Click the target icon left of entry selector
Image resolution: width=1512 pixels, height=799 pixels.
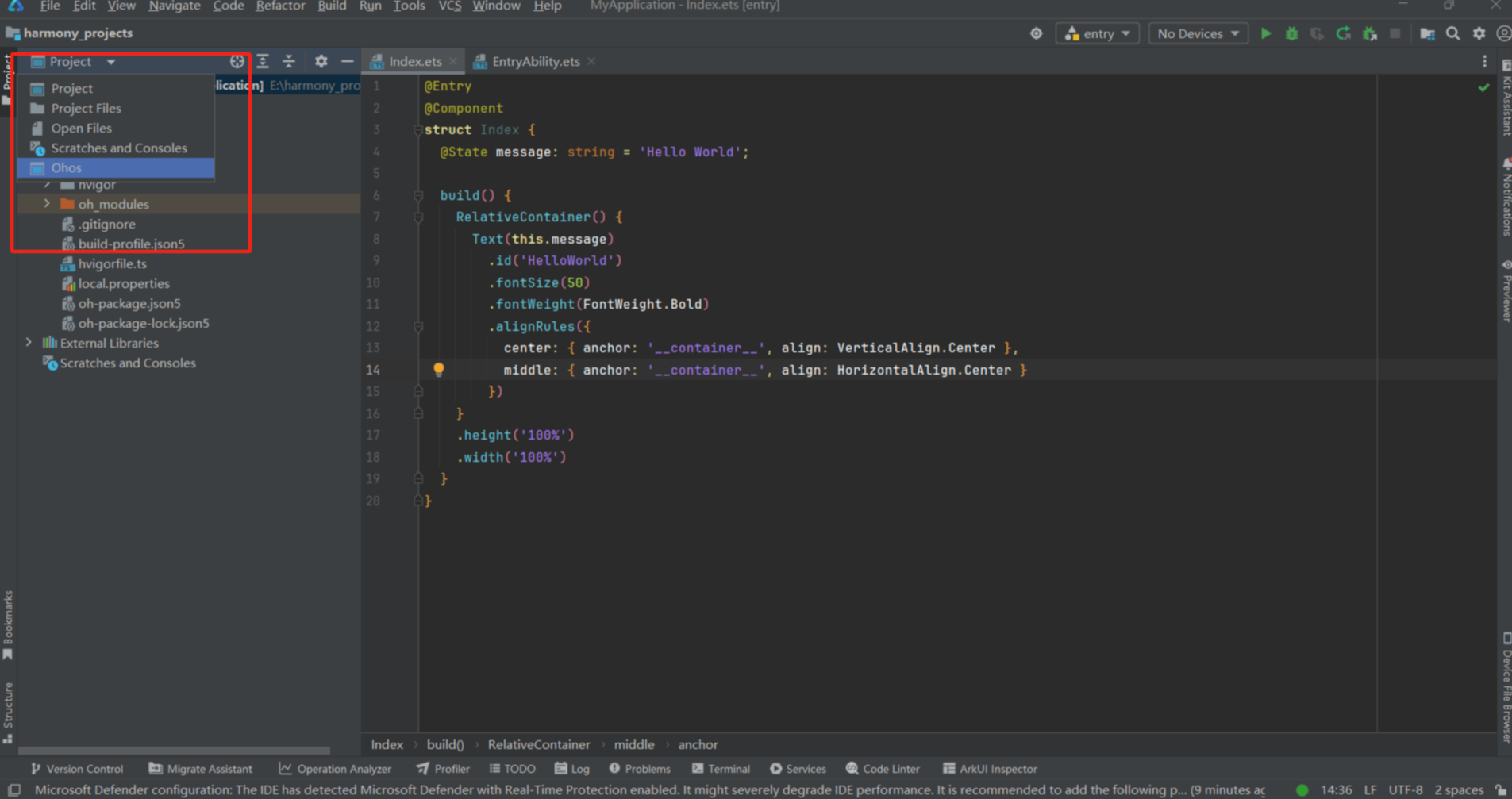coord(1037,33)
